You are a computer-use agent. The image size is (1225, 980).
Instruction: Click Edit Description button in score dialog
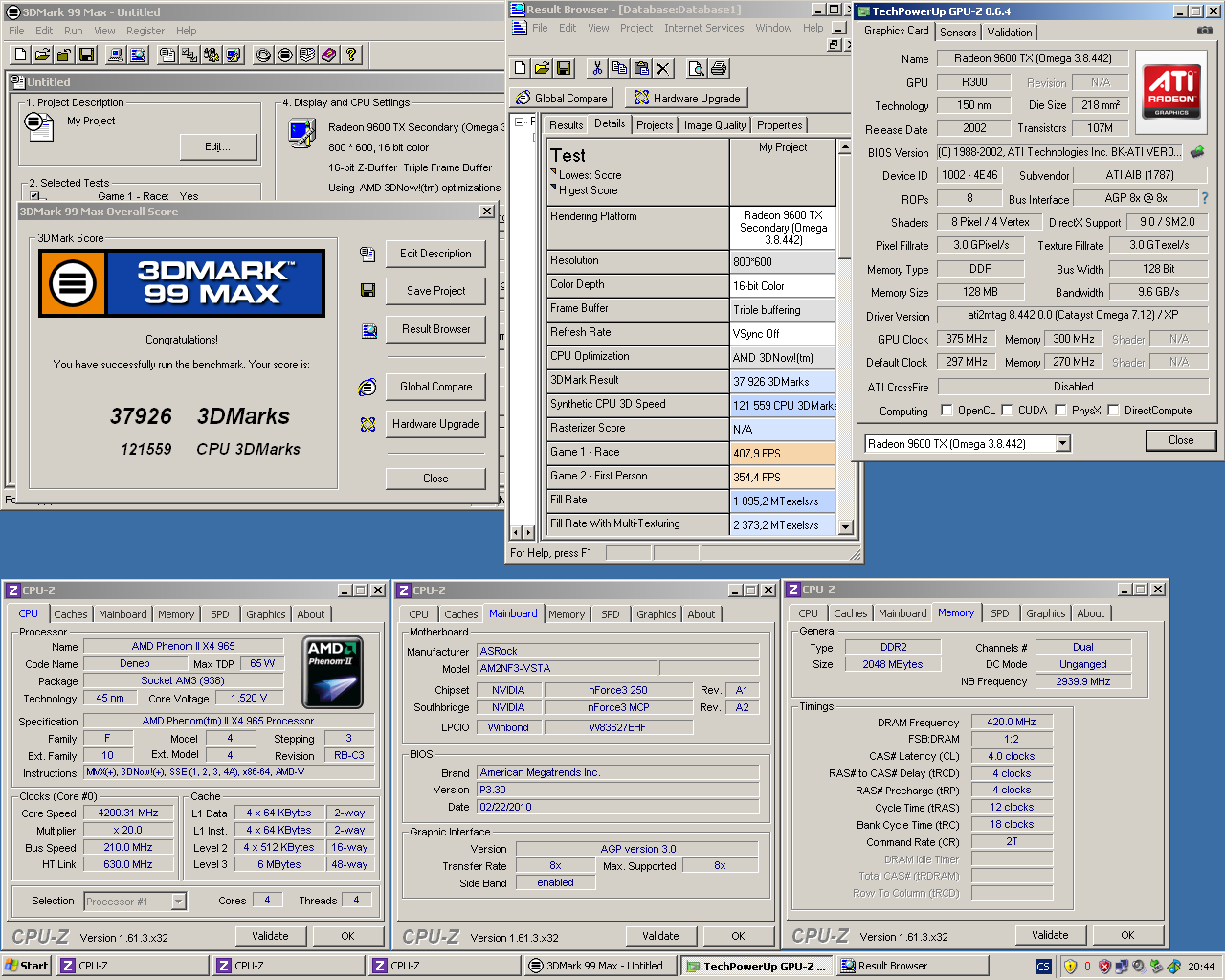point(435,254)
